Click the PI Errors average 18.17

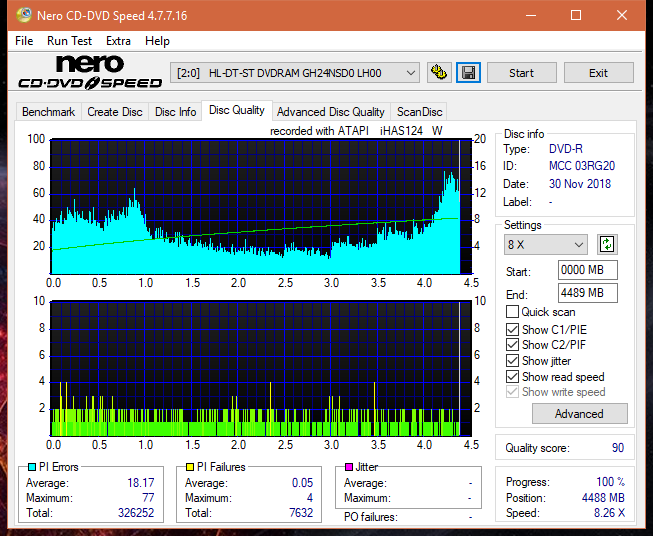(x=141, y=483)
